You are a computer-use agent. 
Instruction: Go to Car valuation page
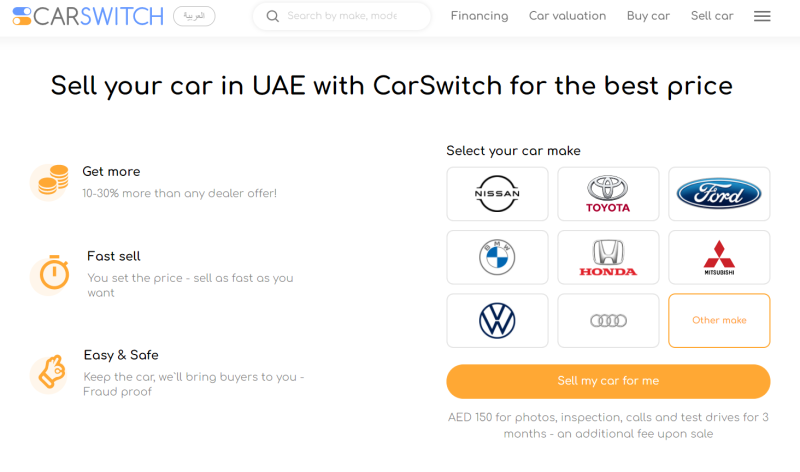[x=567, y=16]
